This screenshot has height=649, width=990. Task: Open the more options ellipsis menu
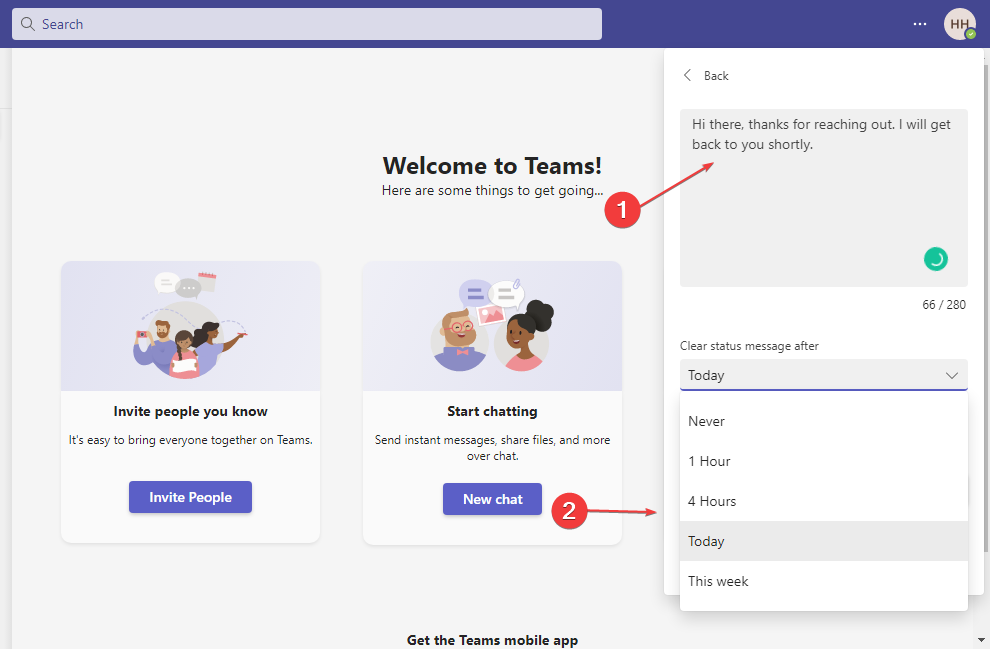(920, 24)
